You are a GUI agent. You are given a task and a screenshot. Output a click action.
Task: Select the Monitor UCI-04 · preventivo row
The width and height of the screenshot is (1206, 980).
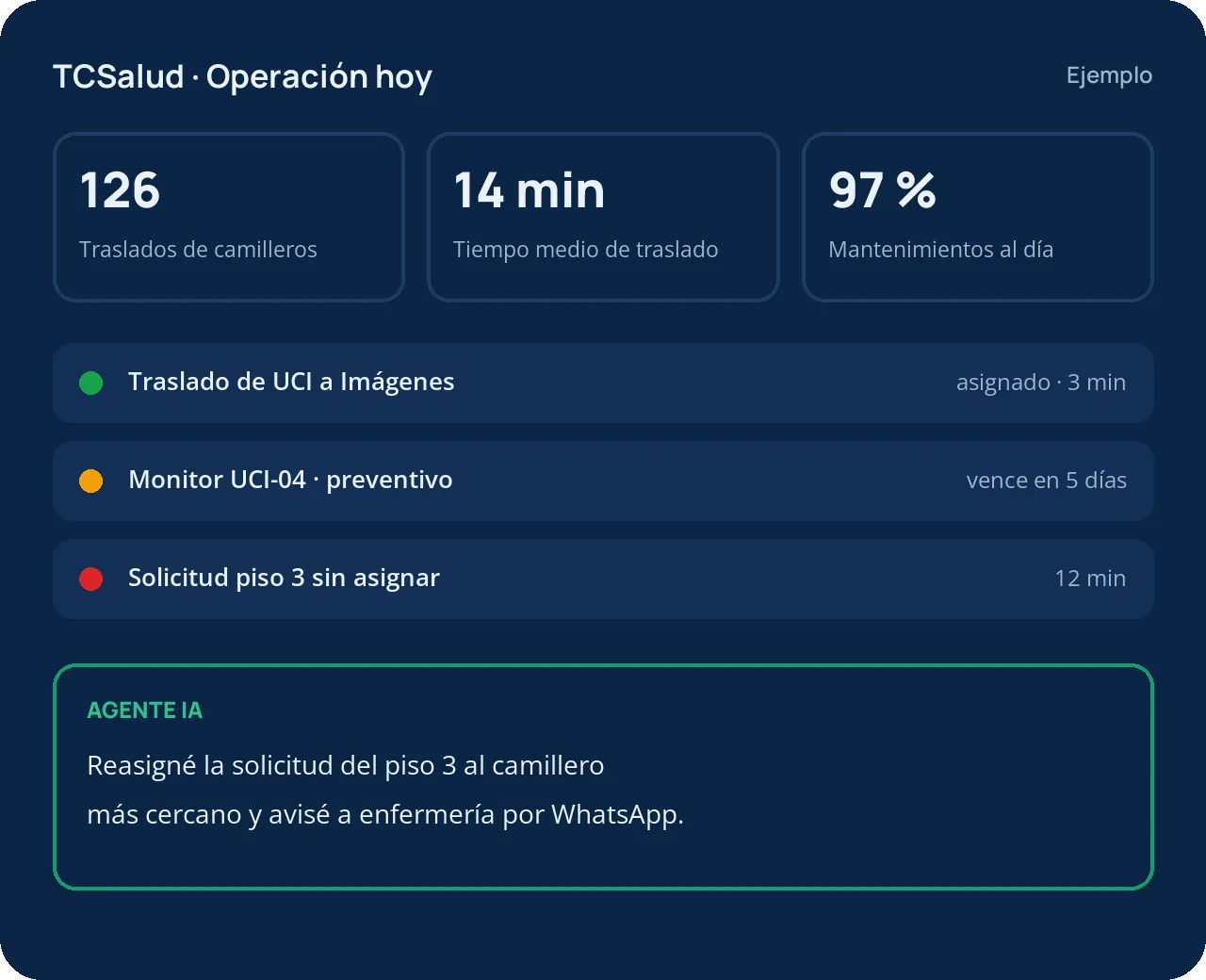click(603, 481)
